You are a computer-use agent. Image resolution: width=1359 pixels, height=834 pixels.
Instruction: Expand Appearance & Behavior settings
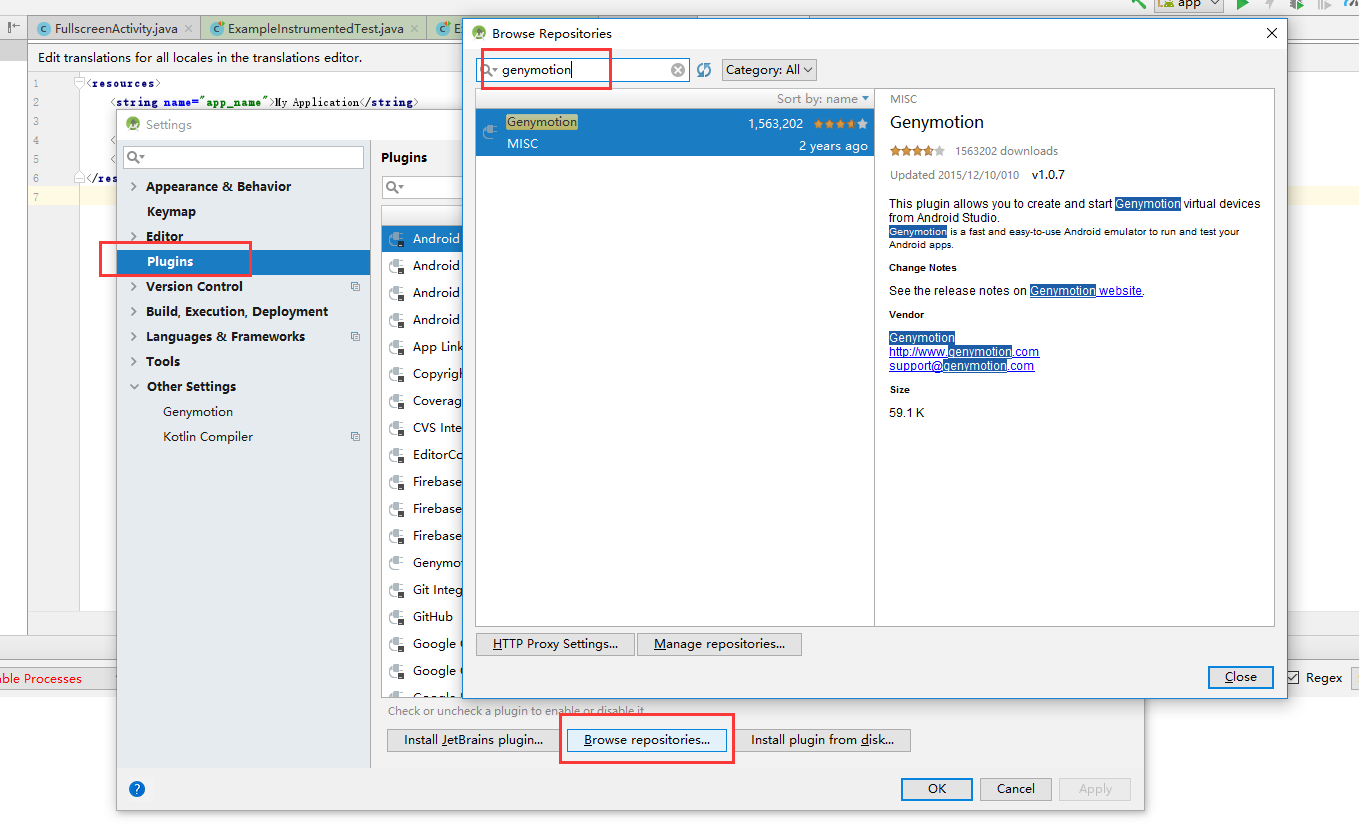pos(134,187)
